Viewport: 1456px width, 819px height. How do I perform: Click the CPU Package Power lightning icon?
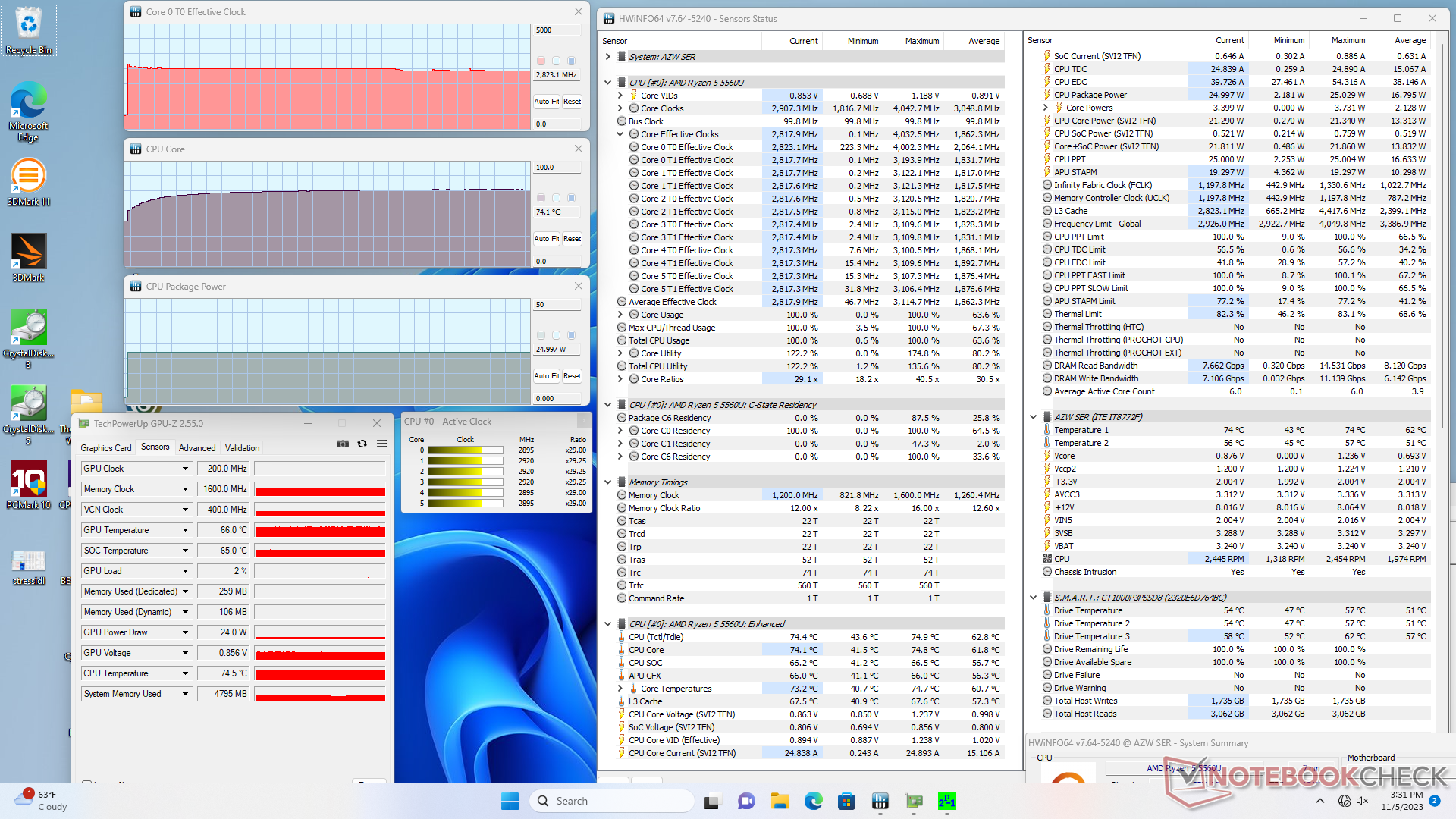pos(1046,95)
